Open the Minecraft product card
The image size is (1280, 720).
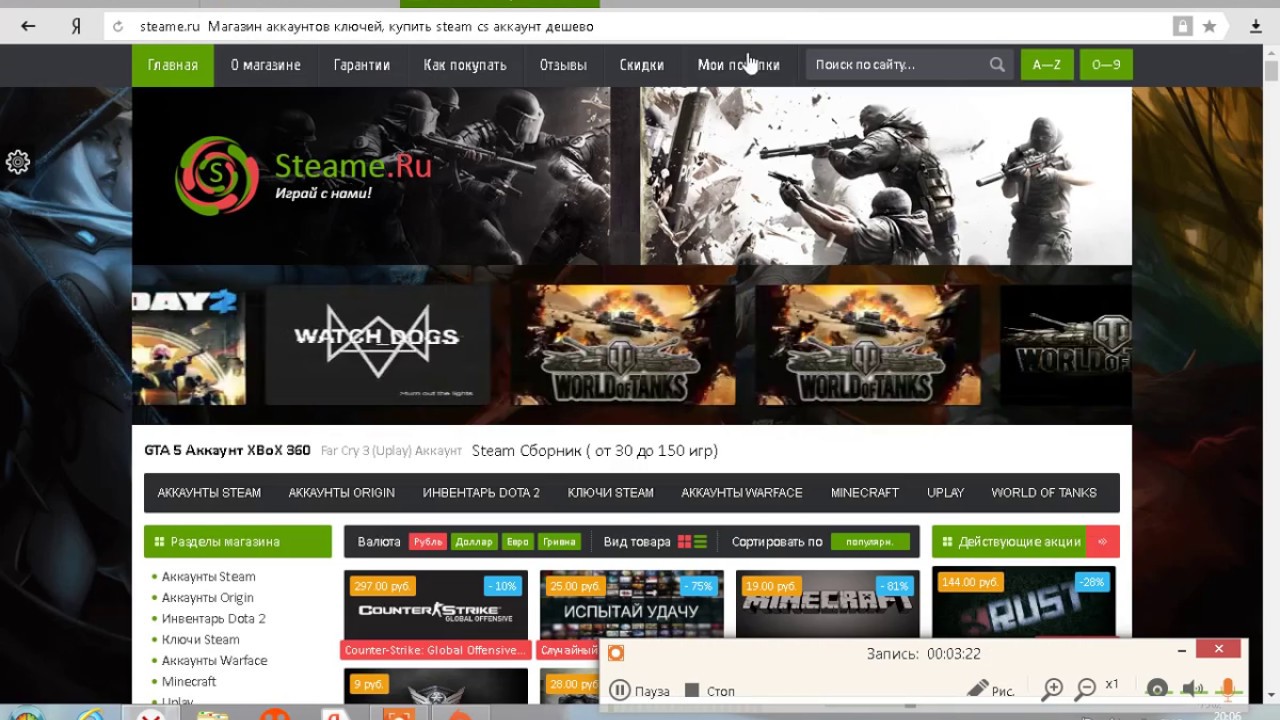click(x=828, y=604)
